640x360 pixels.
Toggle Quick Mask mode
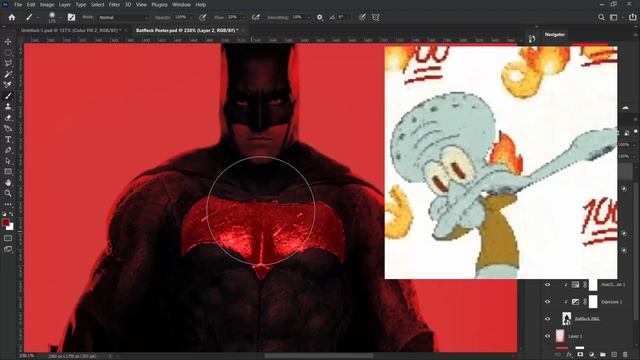[8, 238]
